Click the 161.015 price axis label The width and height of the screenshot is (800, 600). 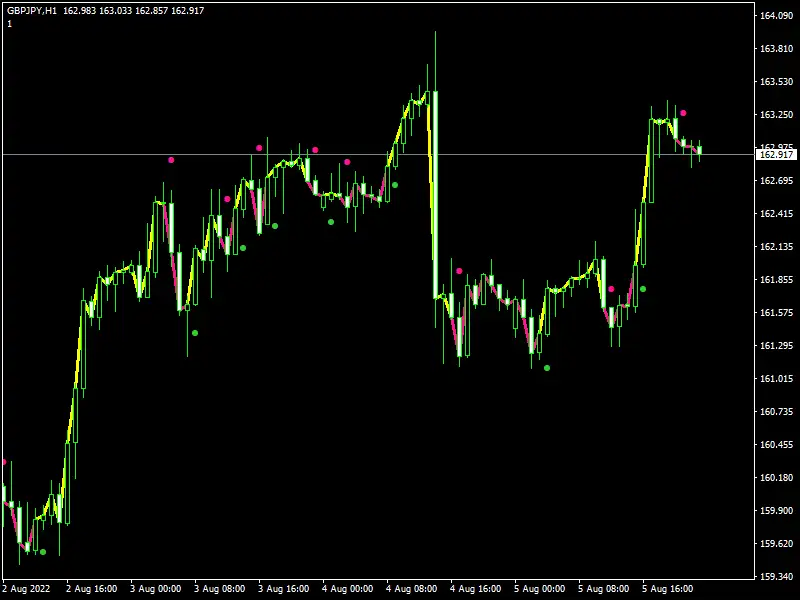point(777,379)
